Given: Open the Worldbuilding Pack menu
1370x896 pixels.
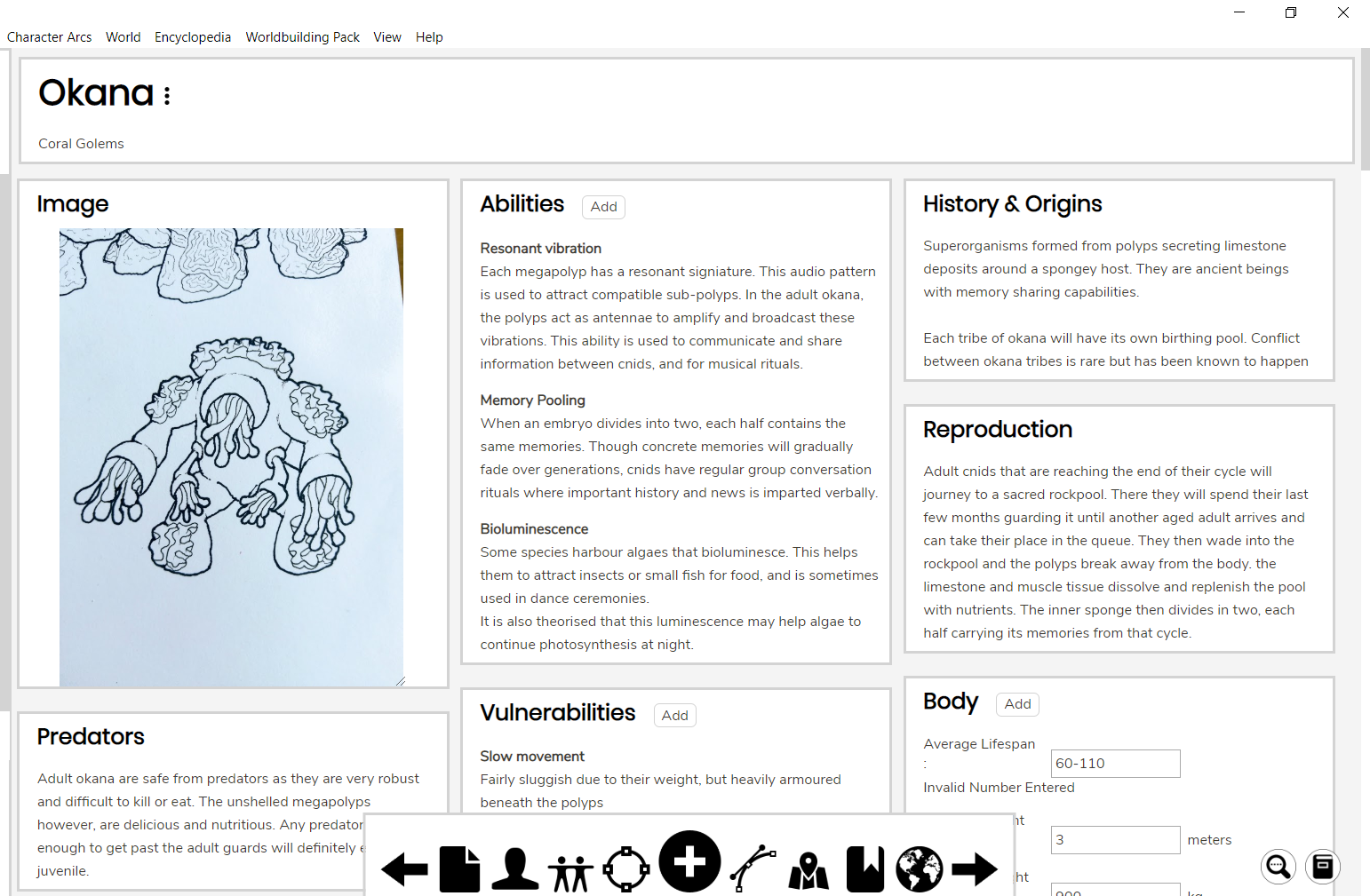Looking at the screenshot, I should point(303,37).
